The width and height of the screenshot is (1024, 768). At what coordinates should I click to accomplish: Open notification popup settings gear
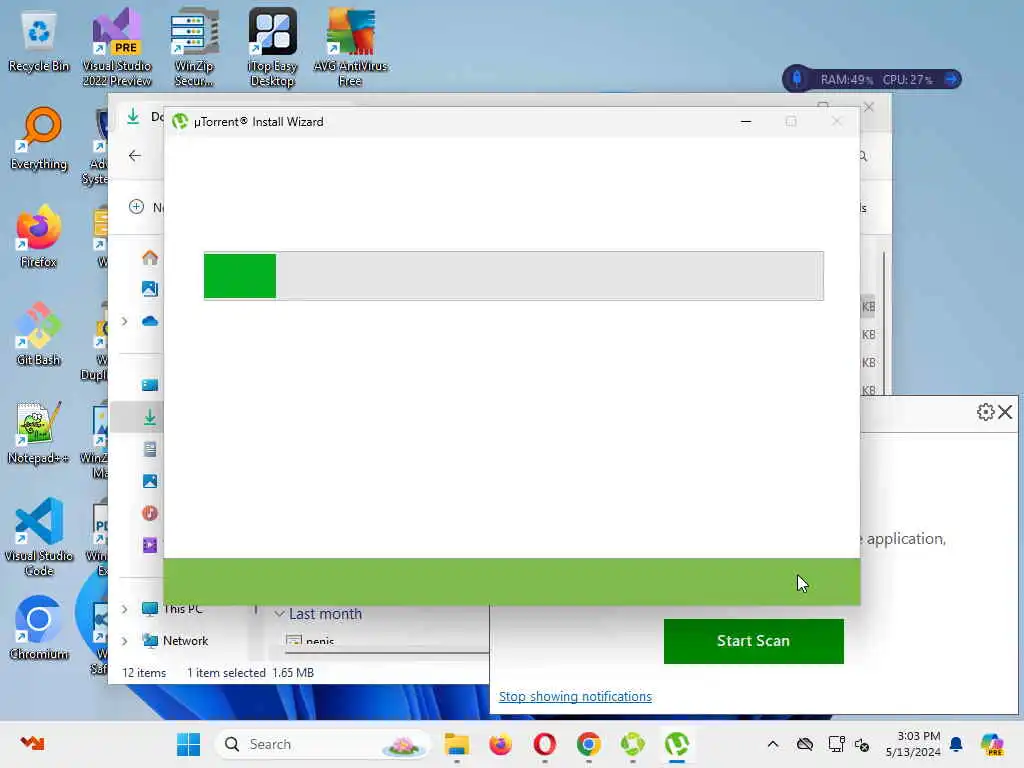(x=985, y=412)
